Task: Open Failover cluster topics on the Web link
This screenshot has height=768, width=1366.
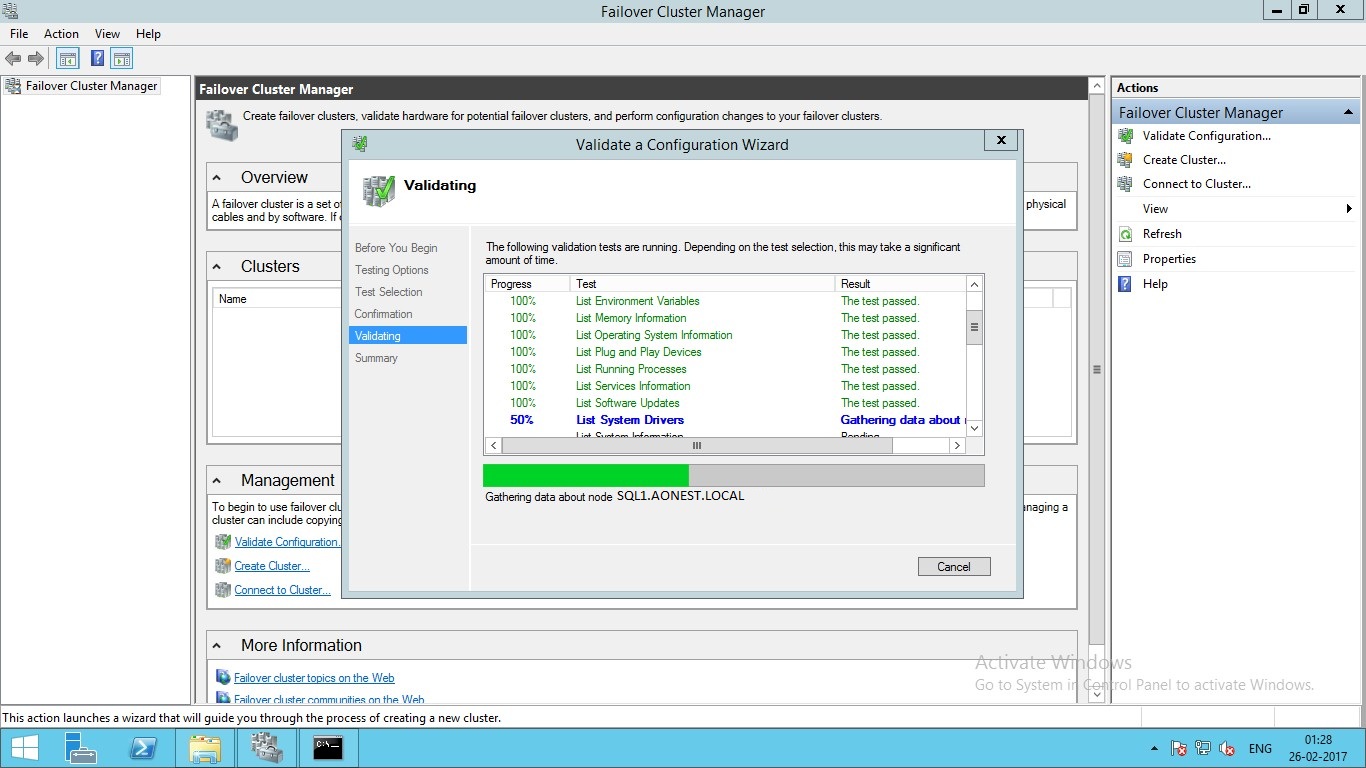Action: tap(314, 678)
